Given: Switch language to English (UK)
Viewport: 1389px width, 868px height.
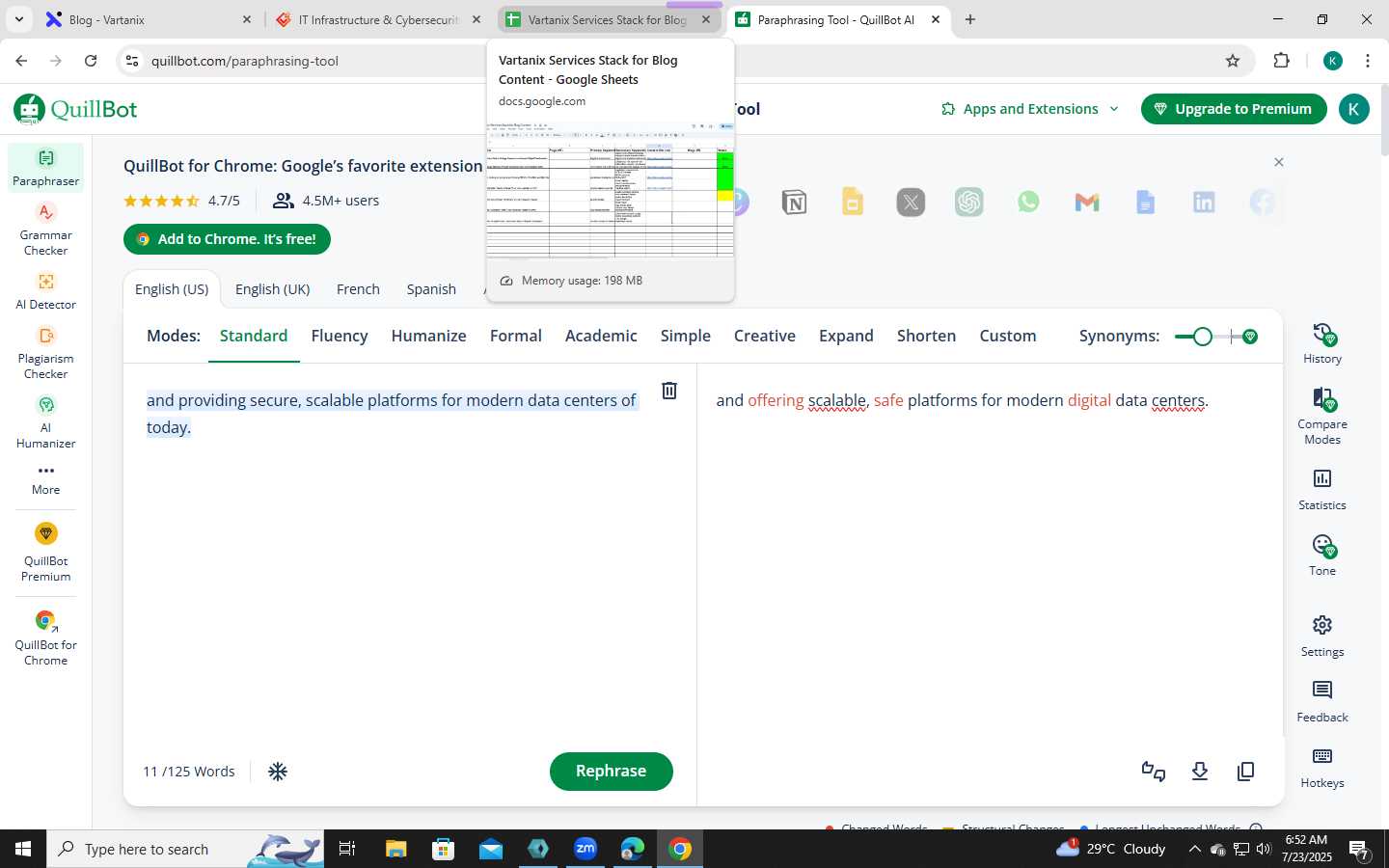Looking at the screenshot, I should coord(273,289).
